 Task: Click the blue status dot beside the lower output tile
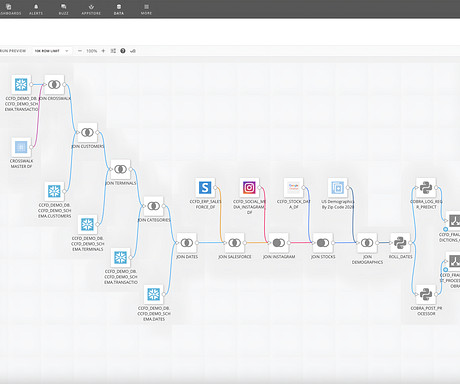tap(445, 270)
